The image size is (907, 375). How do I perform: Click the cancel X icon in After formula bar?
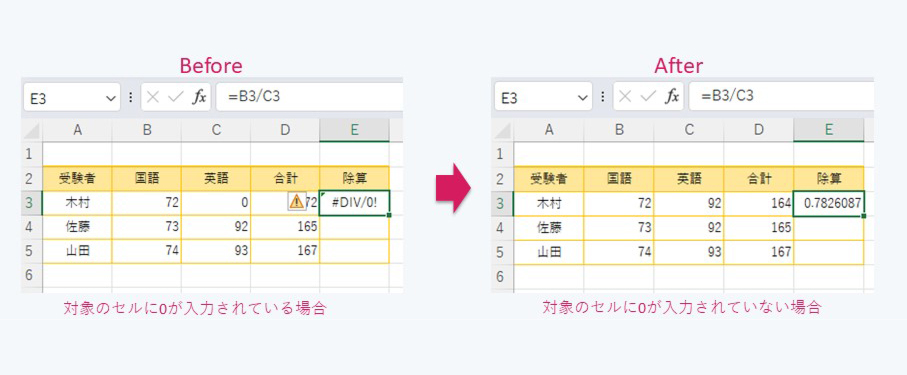point(625,97)
